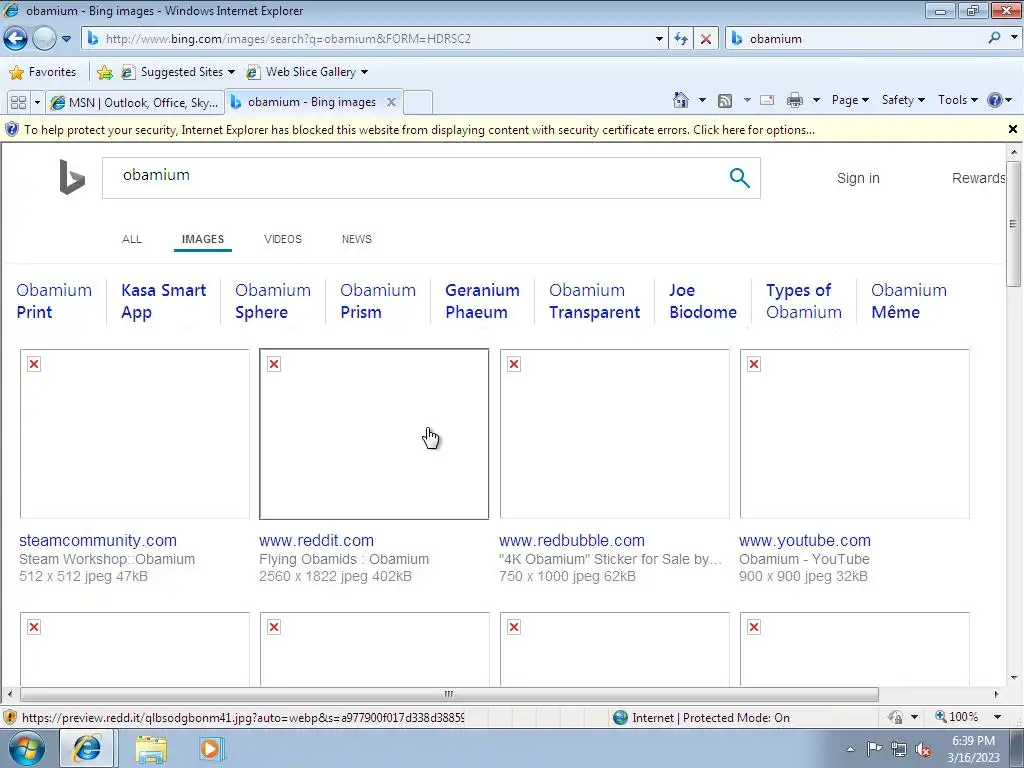Viewport: 1024px width, 768px height.
Task: Open the youtube.com image thumbnail
Action: 854,434
